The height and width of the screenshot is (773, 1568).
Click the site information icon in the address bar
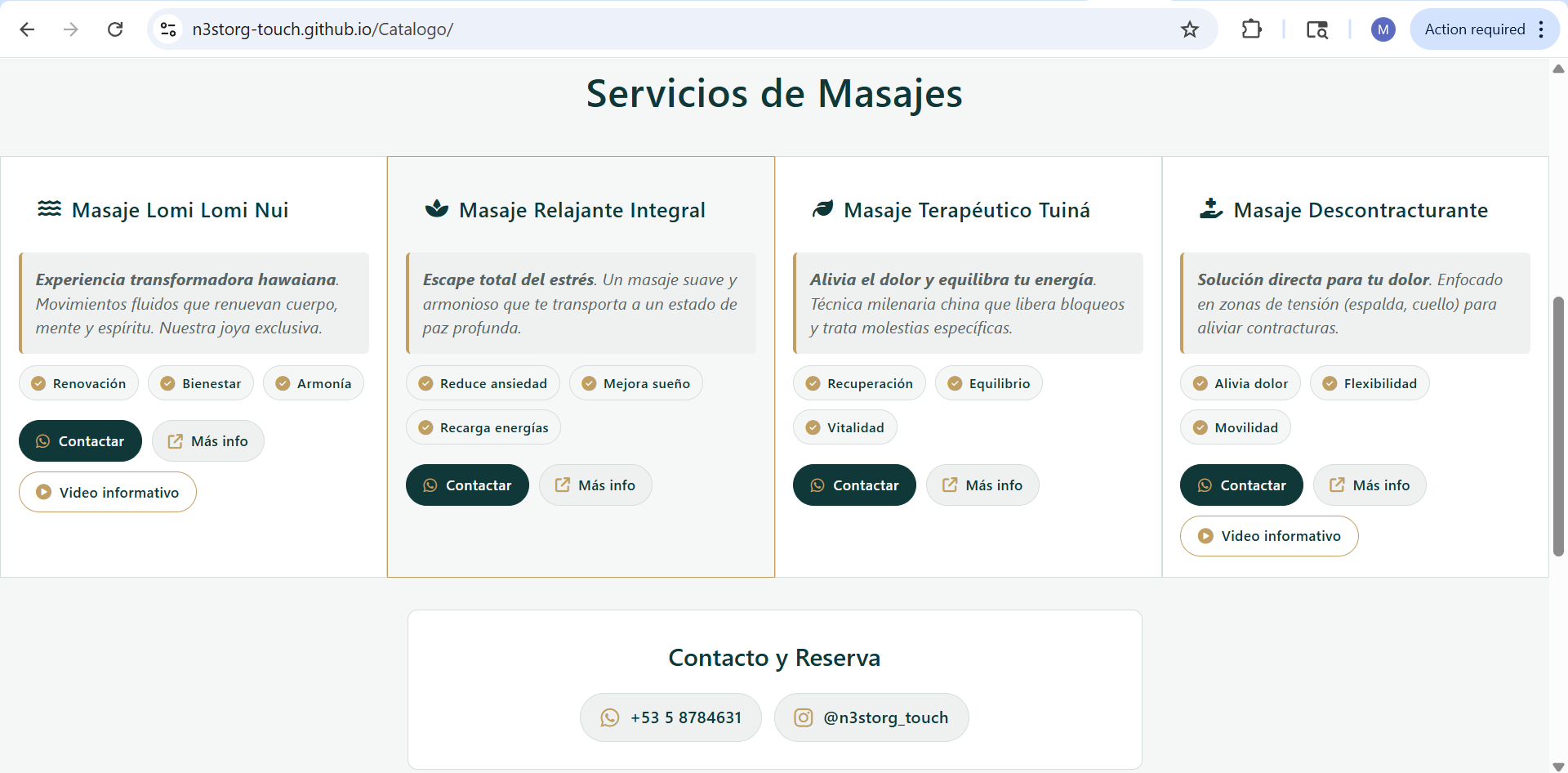(x=168, y=29)
